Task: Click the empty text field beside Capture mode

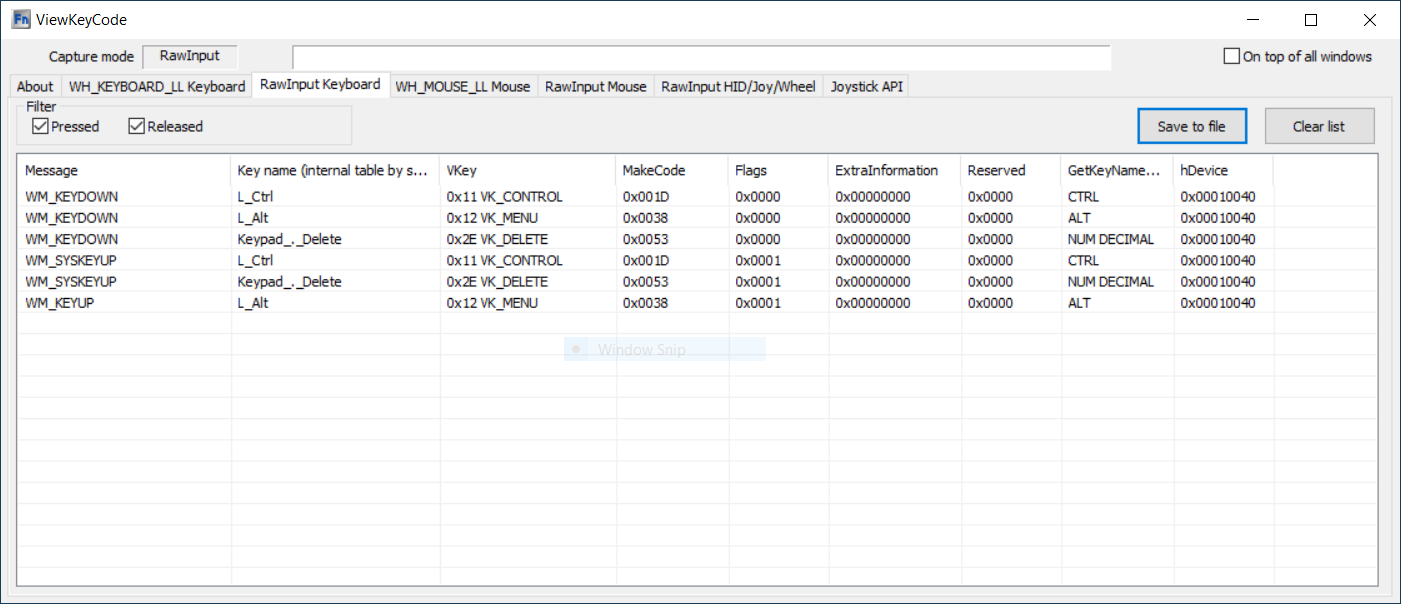Action: [701, 58]
